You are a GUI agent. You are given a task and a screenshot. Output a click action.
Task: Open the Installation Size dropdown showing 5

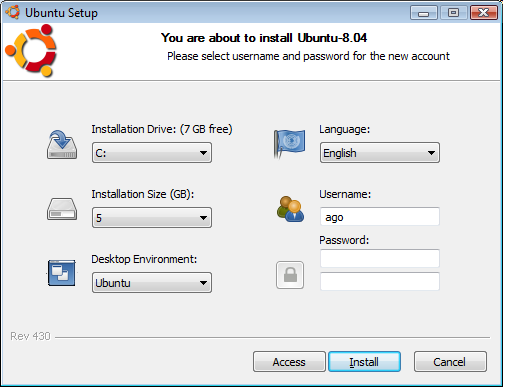(152, 218)
